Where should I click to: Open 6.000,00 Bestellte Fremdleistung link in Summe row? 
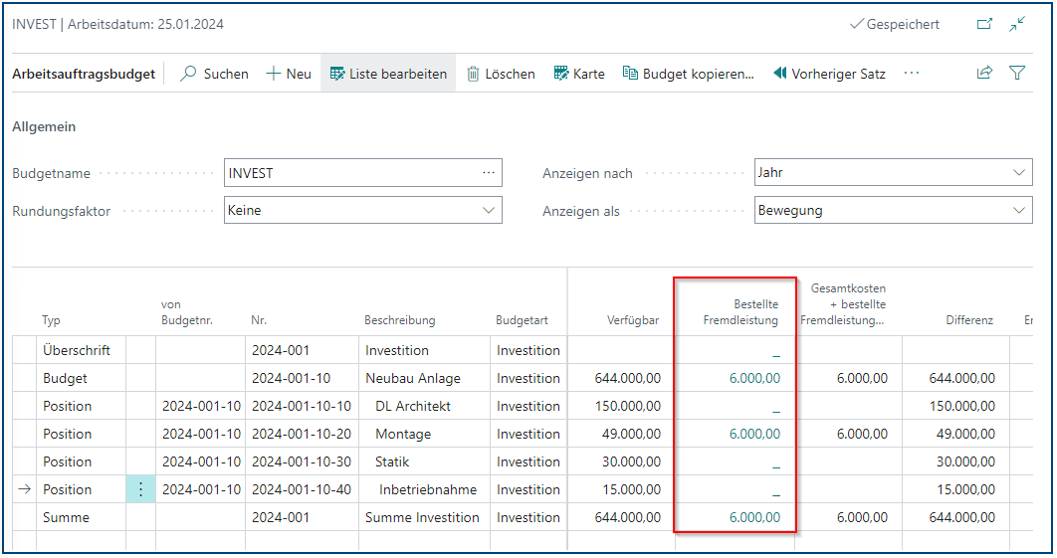click(x=754, y=518)
